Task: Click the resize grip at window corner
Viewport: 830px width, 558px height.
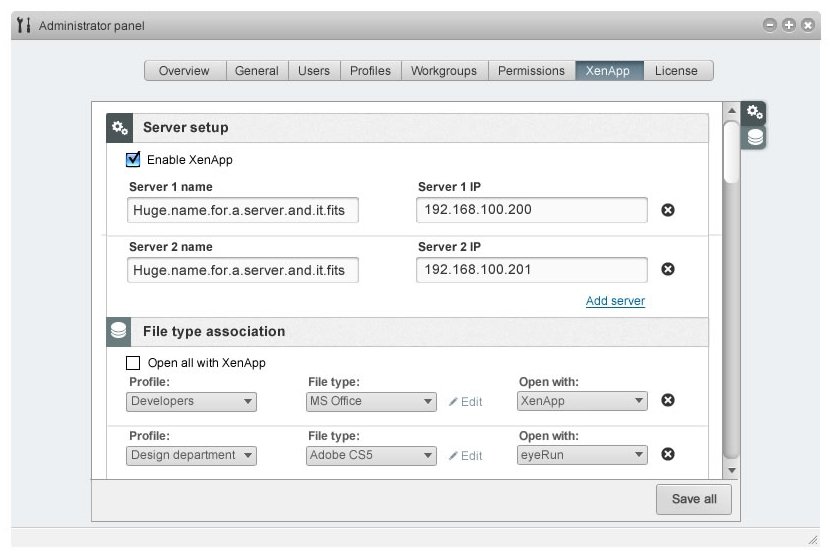Action: (x=813, y=539)
